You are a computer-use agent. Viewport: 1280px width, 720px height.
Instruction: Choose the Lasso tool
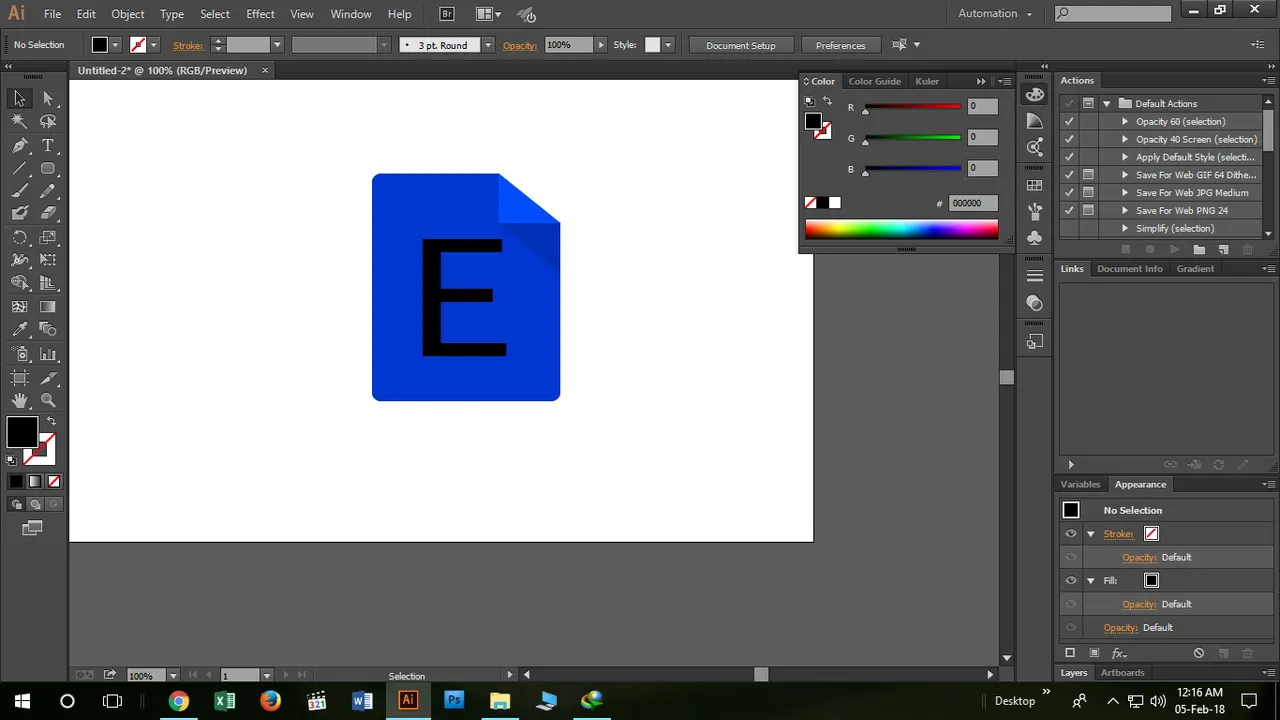(x=48, y=121)
